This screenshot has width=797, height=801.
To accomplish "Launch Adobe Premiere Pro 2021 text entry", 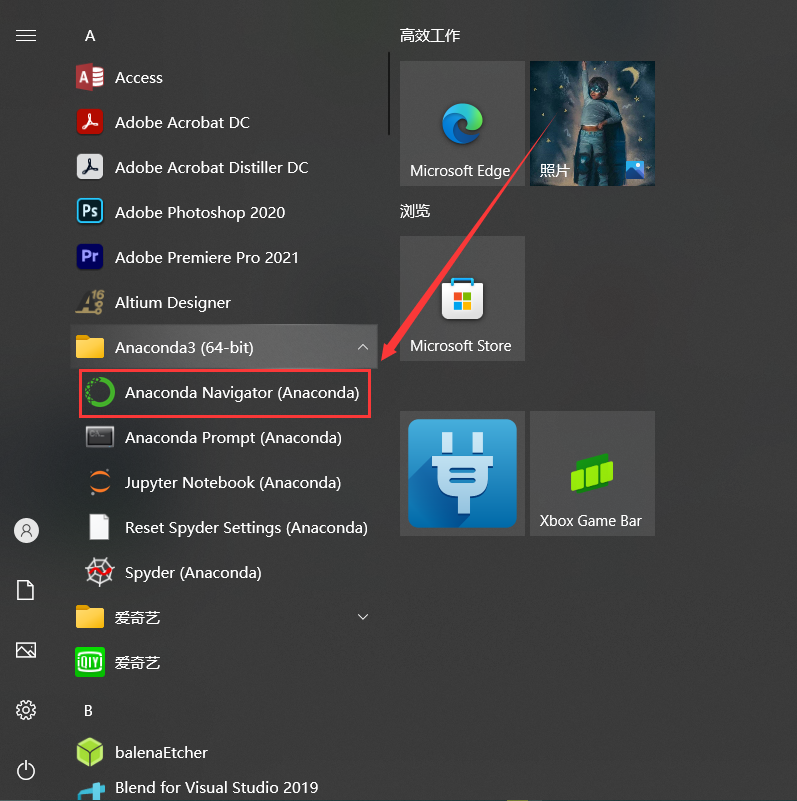I will click(207, 257).
